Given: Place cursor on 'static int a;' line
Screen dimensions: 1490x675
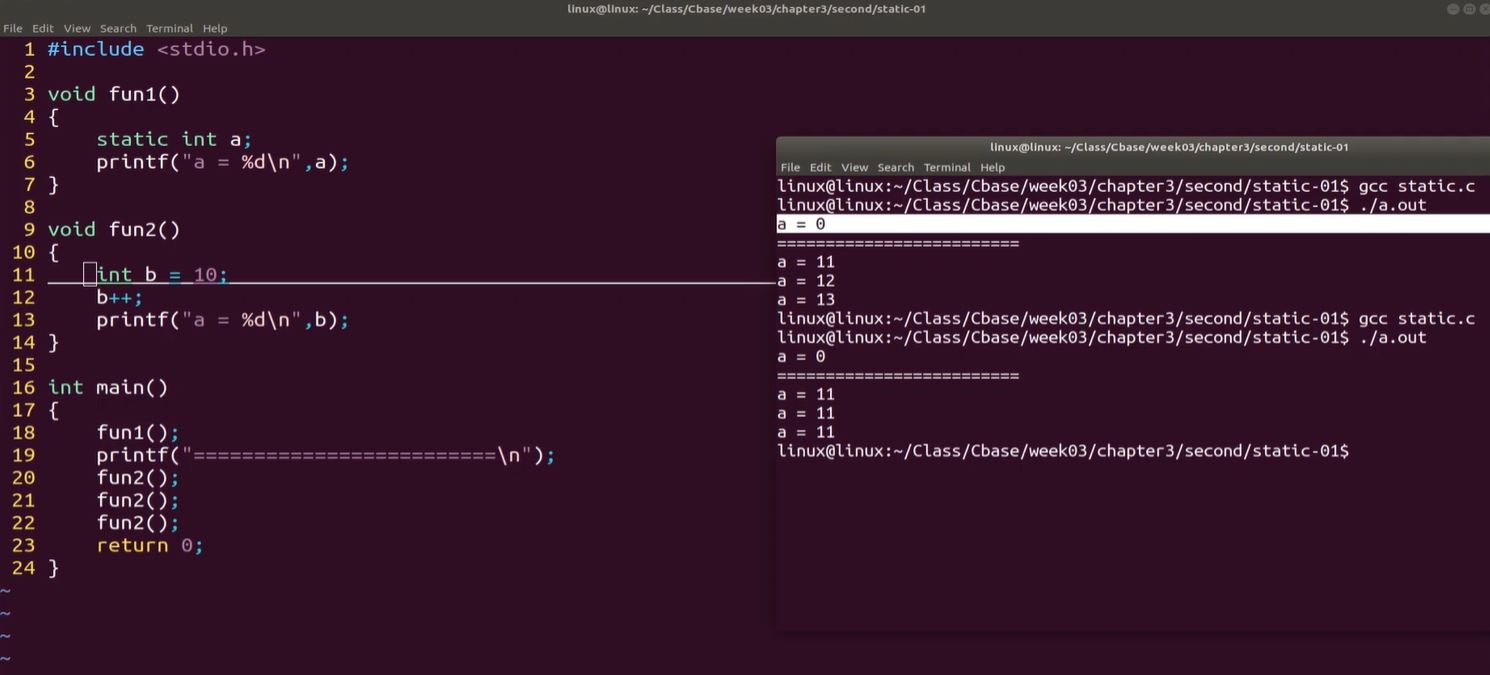Looking at the screenshot, I should pyautogui.click(x=174, y=139).
